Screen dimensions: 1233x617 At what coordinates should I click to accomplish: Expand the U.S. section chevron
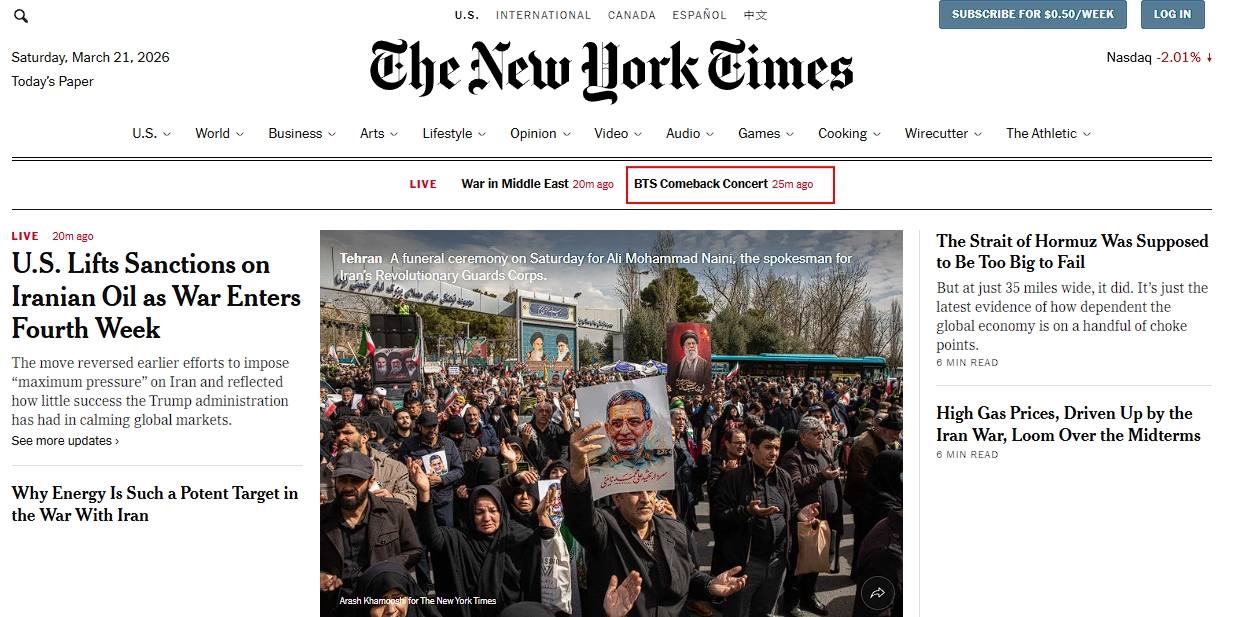(167, 134)
